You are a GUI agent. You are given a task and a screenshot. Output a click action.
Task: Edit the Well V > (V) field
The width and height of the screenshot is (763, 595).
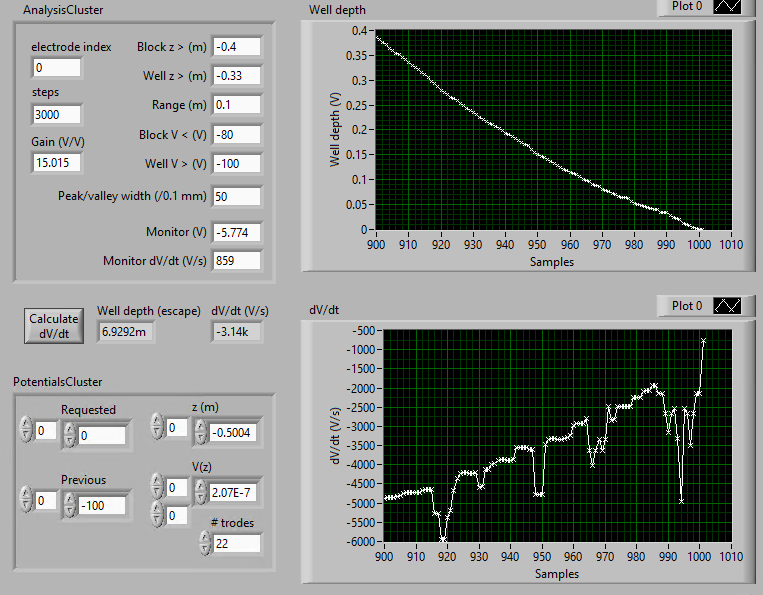click(236, 163)
